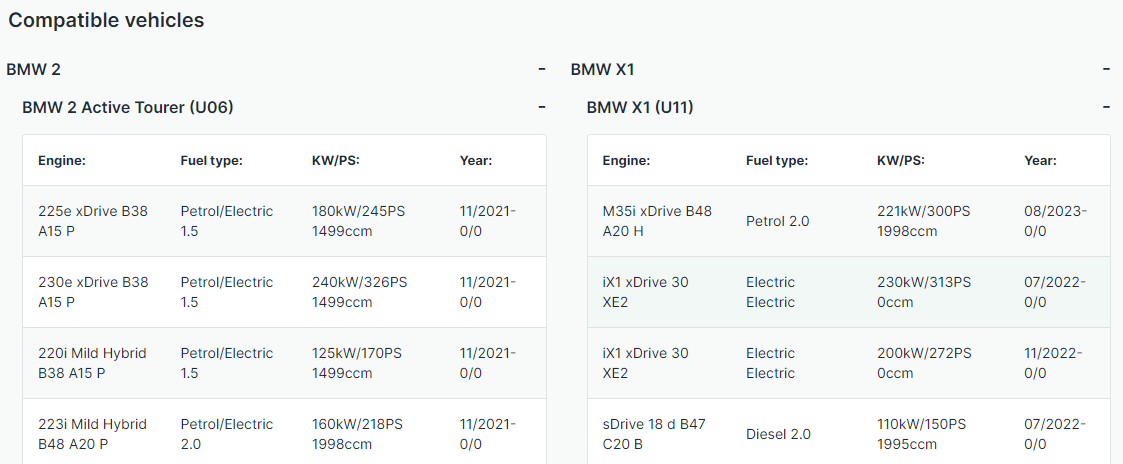Screen dimensions: 1123x464
Task: Click 180kW/245PS 1499ccm power value
Action: pos(360,221)
